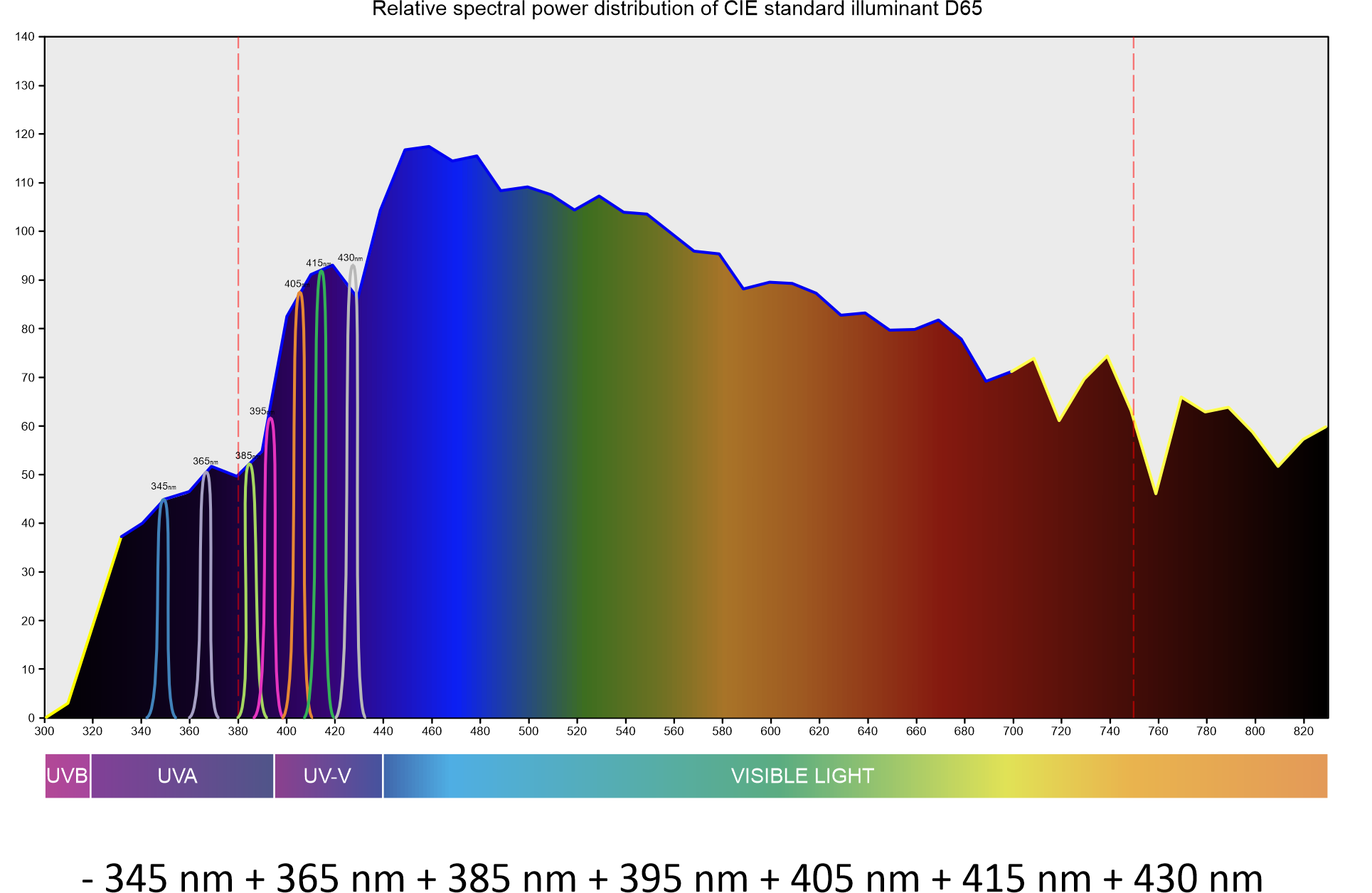Click the 345nm wavelength label
The height and width of the screenshot is (893, 1372).
pyautogui.click(x=163, y=487)
